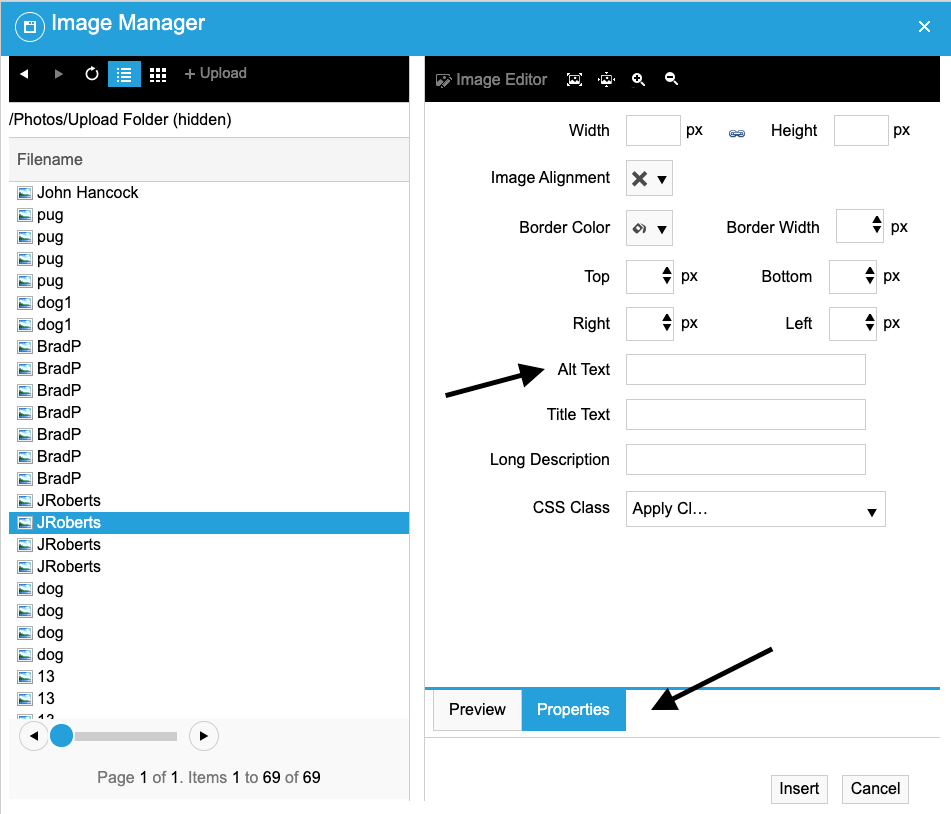Open the Image Editor
This screenshot has height=814, width=951.
coord(491,79)
